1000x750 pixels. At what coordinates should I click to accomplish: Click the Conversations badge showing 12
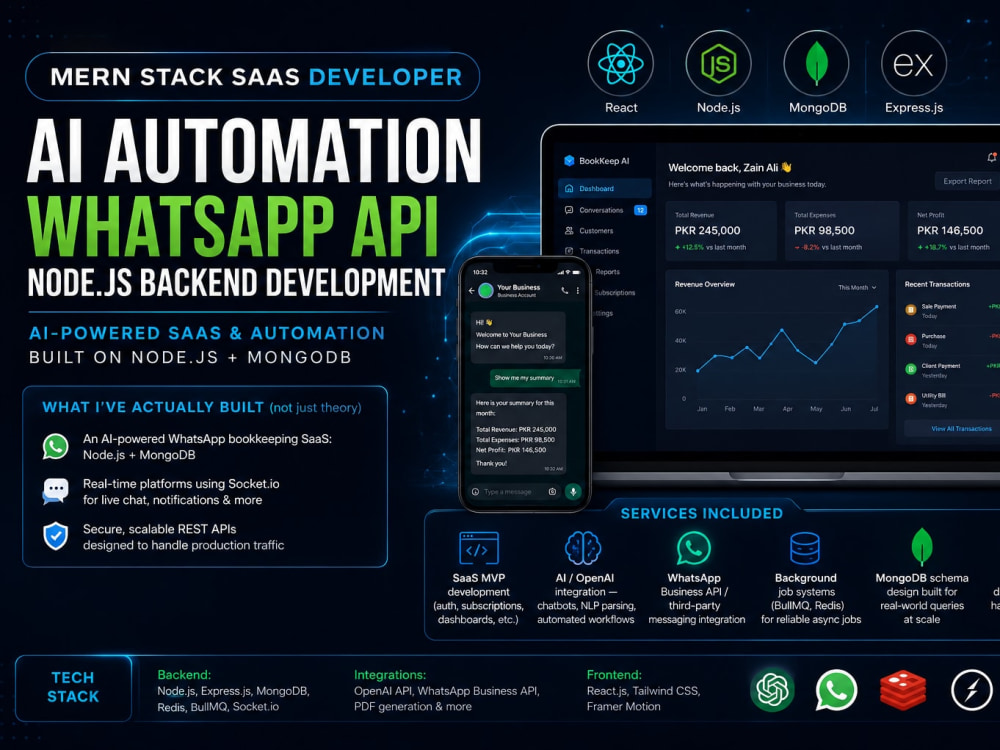tap(640, 210)
